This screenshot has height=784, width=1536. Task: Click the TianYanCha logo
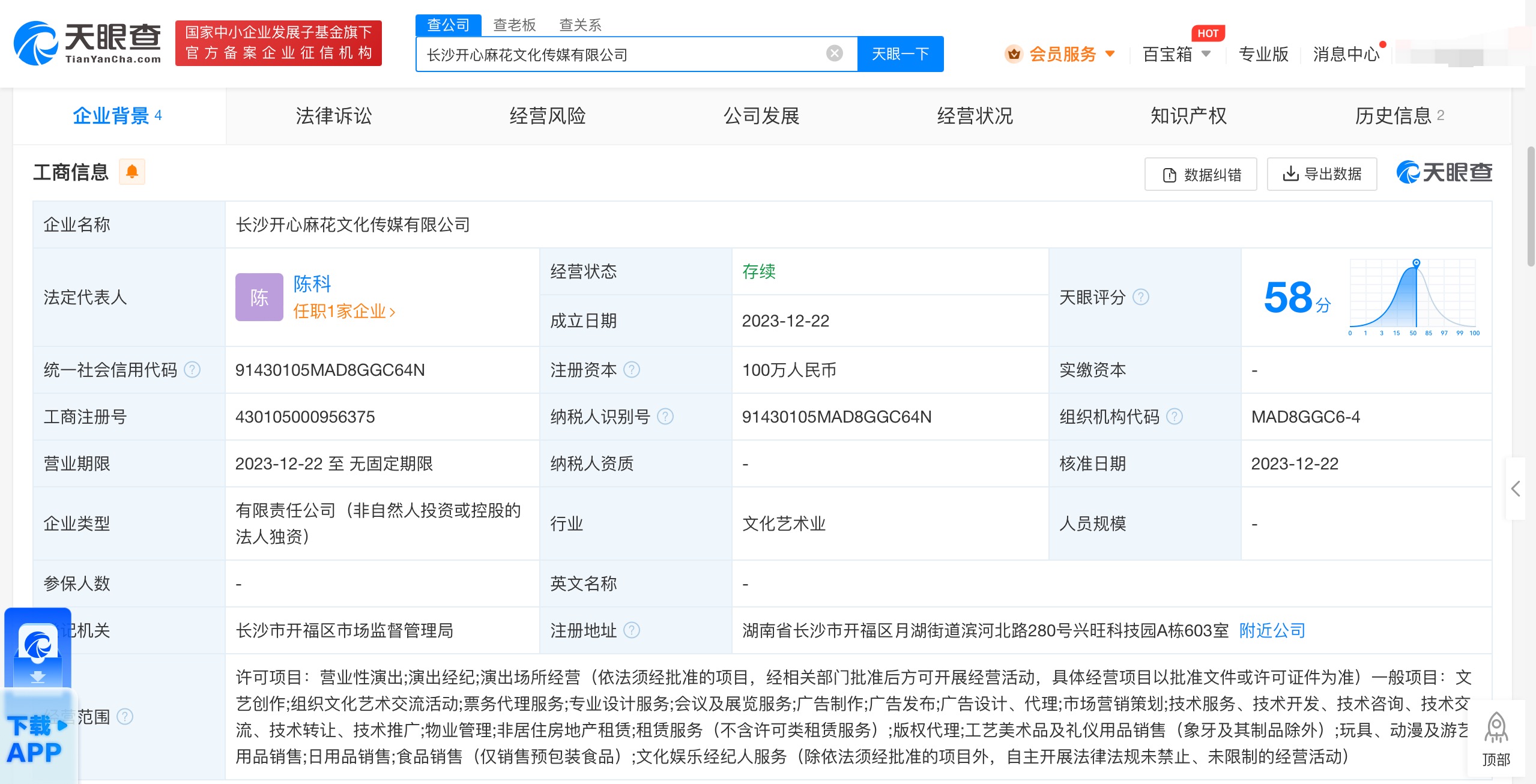pos(88,43)
